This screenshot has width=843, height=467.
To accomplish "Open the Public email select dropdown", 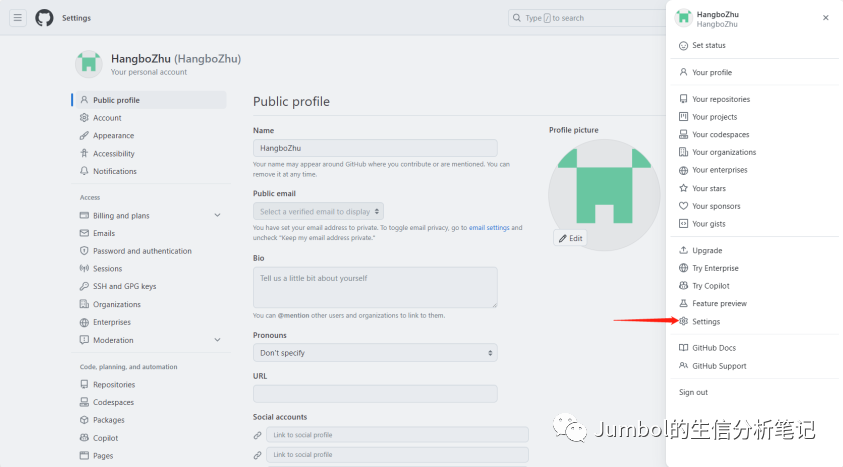I will pos(318,211).
